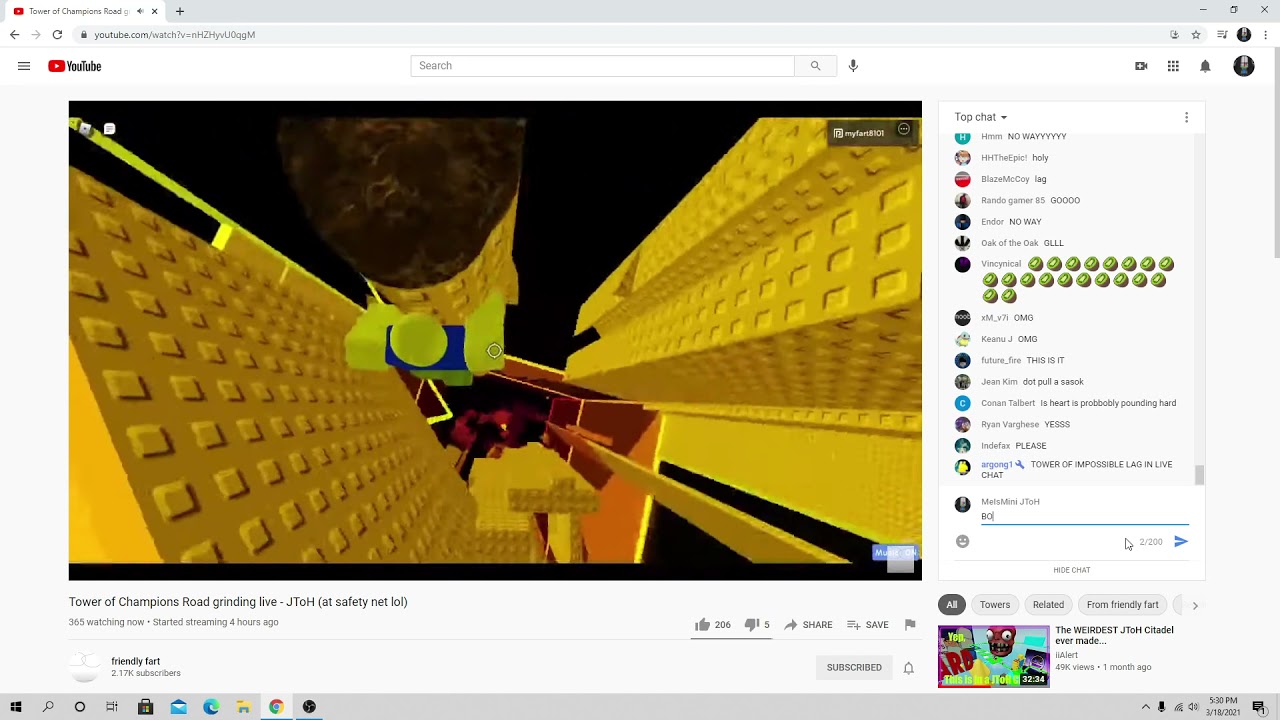Open the volume icon in system tray
Image resolution: width=1280 pixels, height=720 pixels.
point(1194,707)
